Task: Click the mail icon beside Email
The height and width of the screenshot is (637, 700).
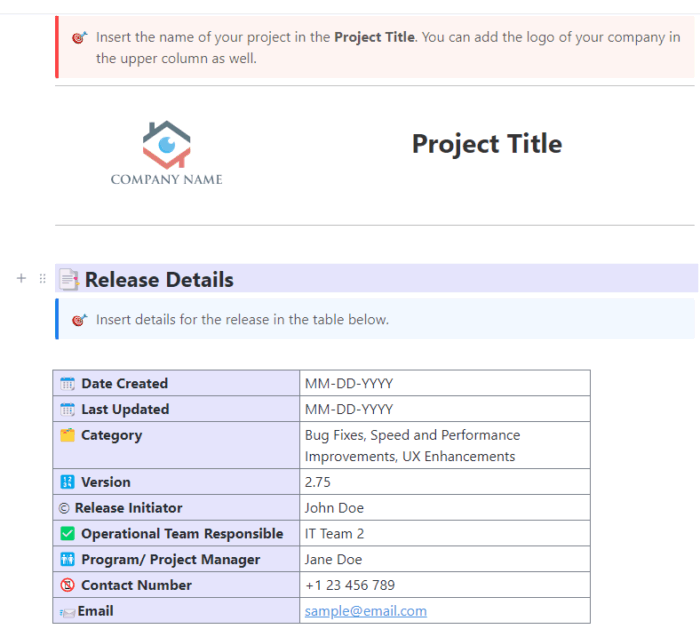Action: 68,611
